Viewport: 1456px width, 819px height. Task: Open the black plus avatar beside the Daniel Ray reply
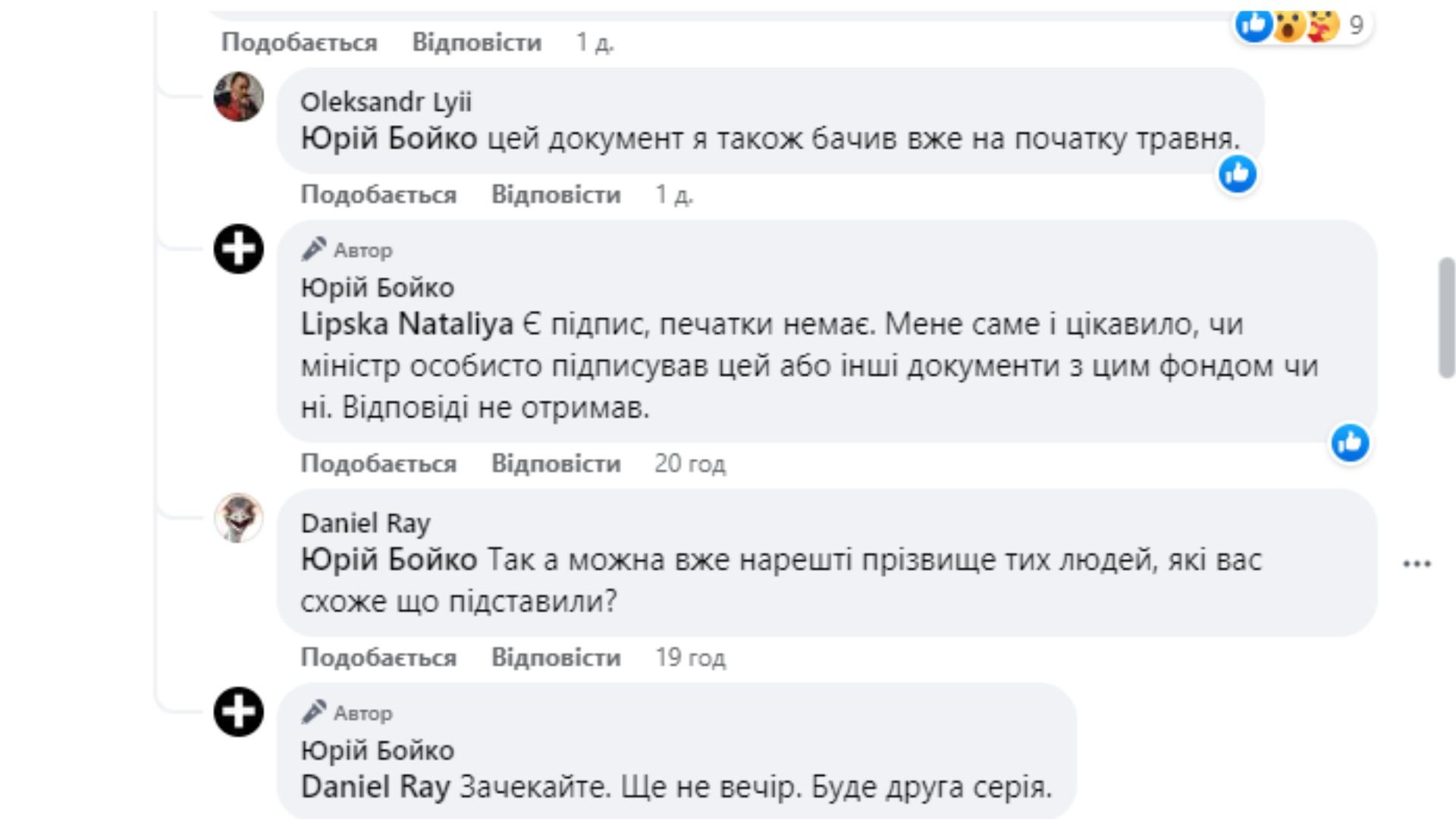239,712
